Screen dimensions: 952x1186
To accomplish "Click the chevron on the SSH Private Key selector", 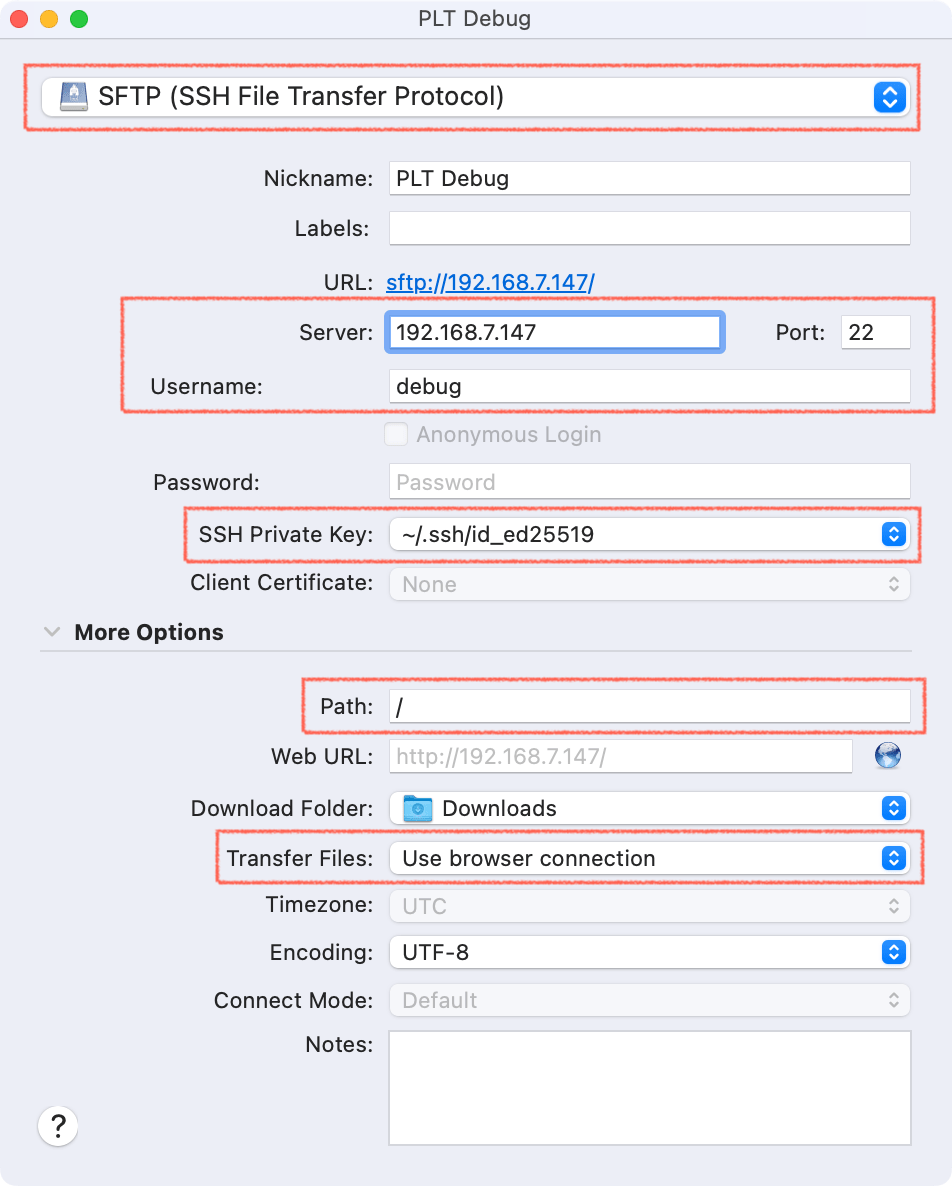I will pyautogui.click(x=893, y=534).
